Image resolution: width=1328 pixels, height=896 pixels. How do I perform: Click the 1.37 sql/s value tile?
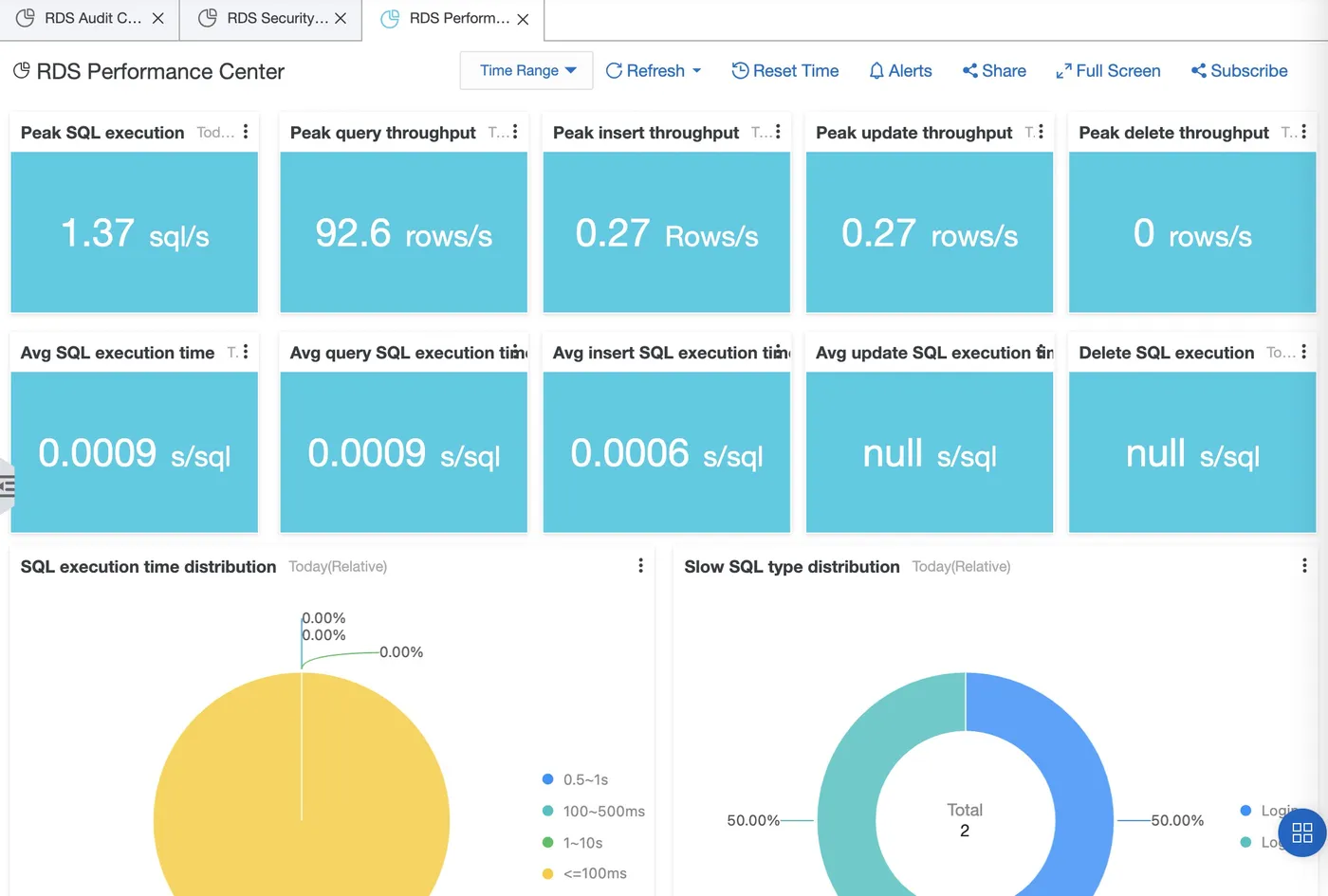(135, 232)
